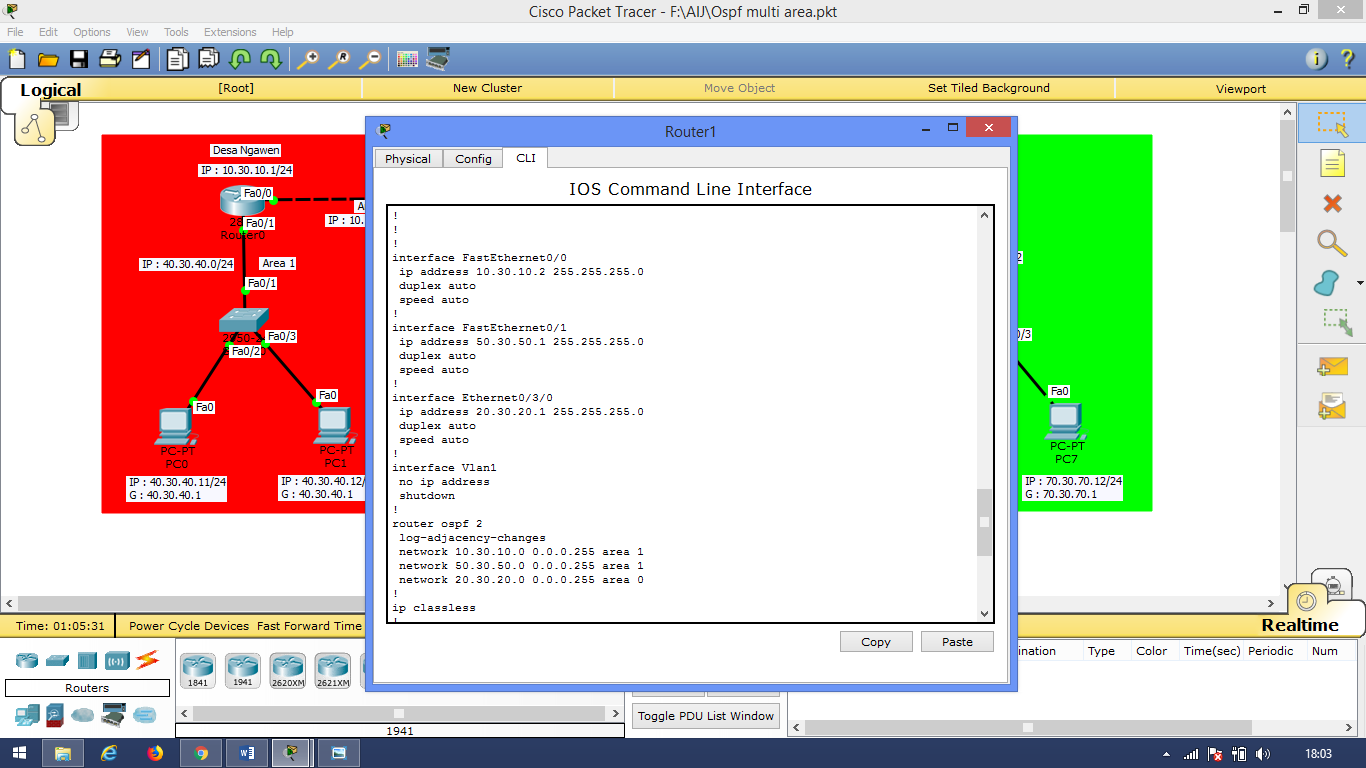Select the 1841 router model
Image resolution: width=1366 pixels, height=768 pixels.
[197, 668]
